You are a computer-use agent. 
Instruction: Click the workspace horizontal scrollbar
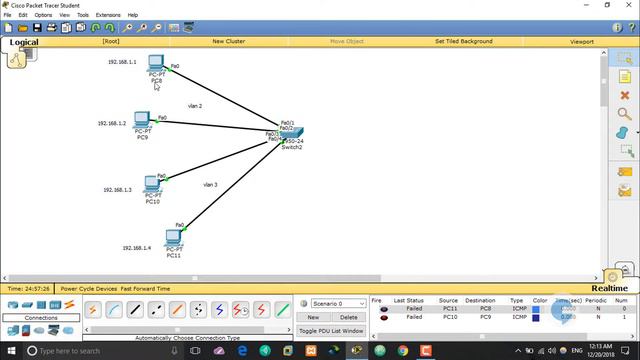(x=195, y=278)
